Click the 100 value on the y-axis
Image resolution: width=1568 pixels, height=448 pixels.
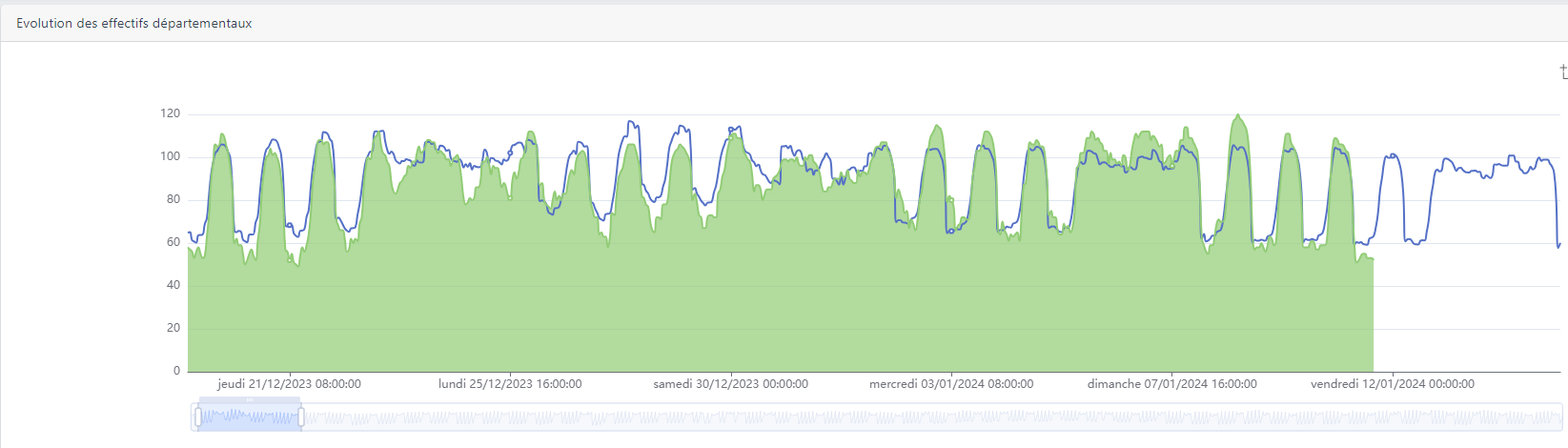point(170,156)
